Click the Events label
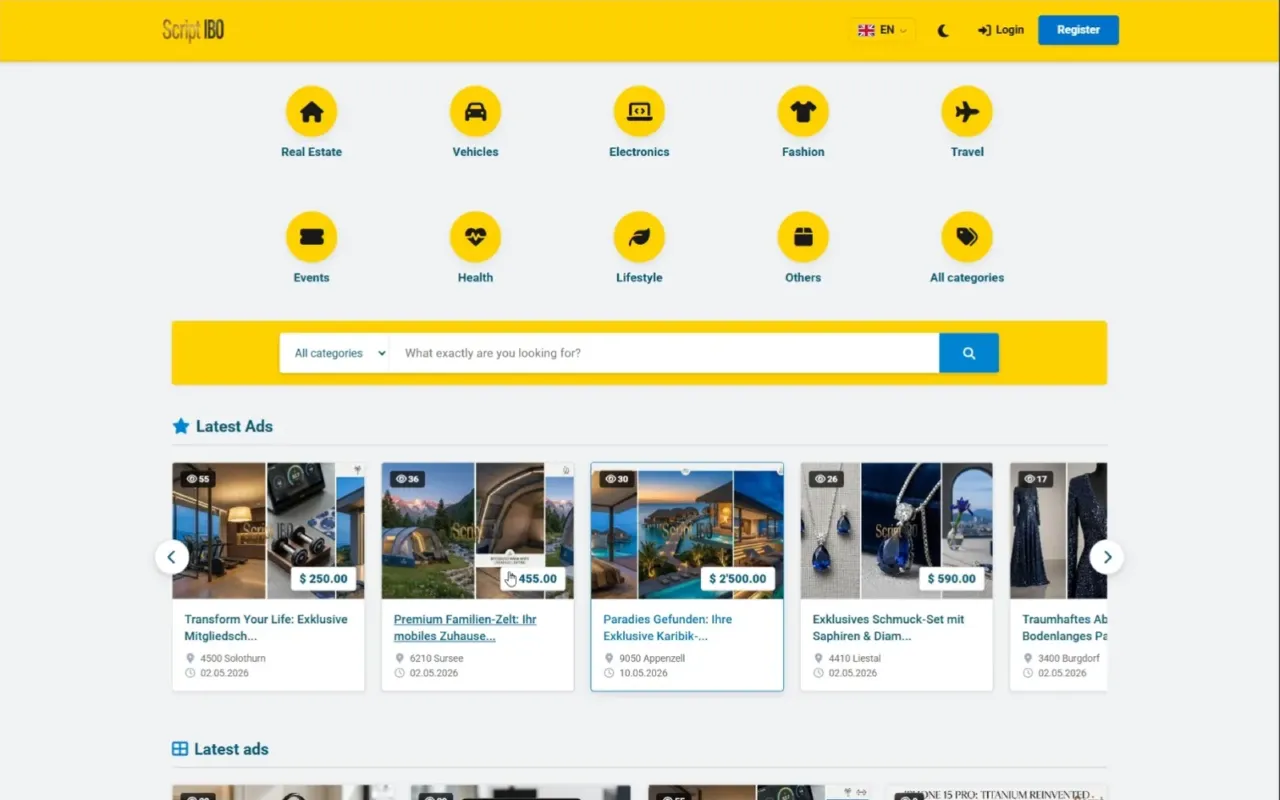The height and width of the screenshot is (800, 1280). [x=311, y=278]
